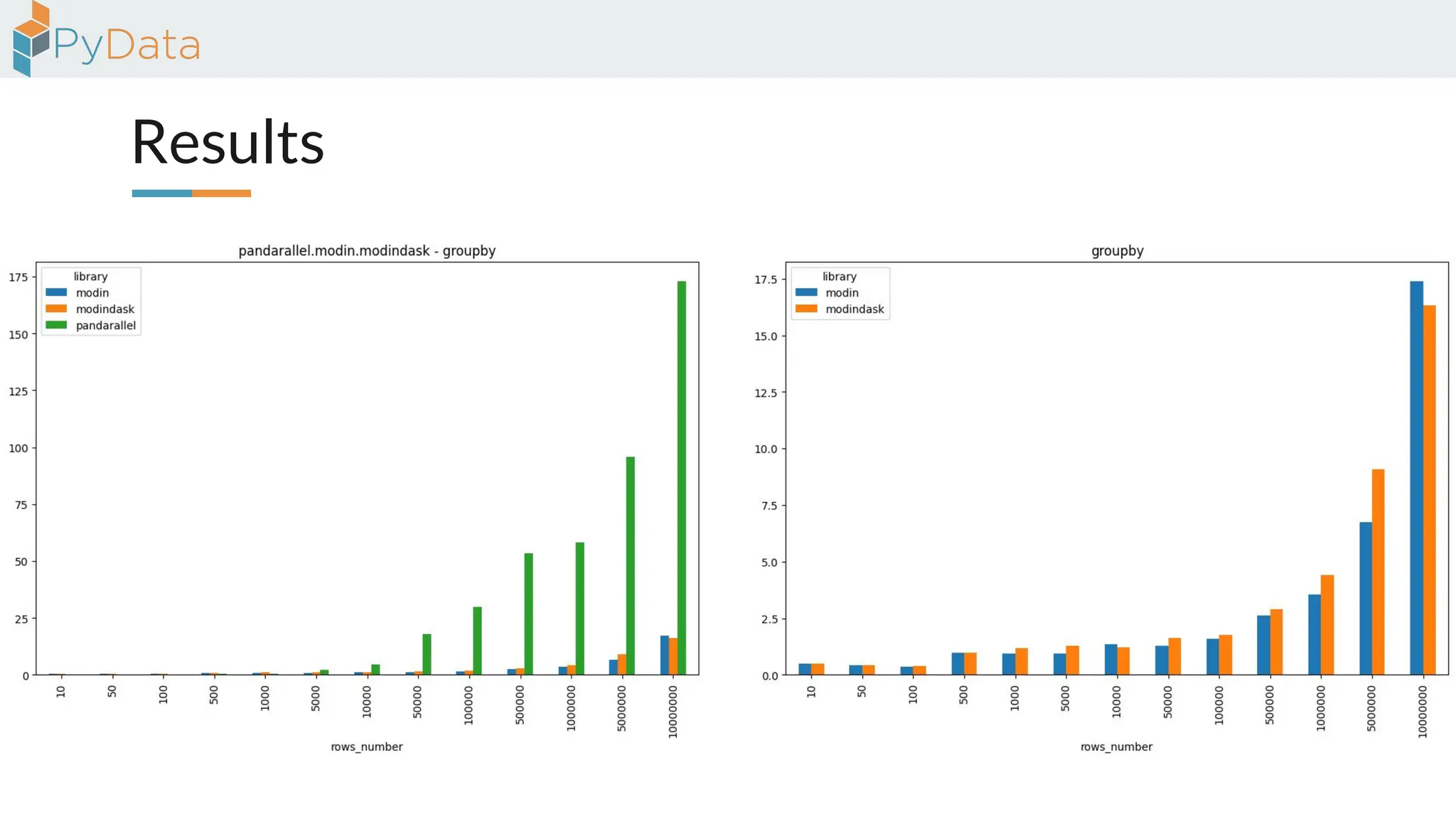The image size is (1456, 819).
Task: Click the left chart title pandarallel.modin.modindask - groupby
Action: 367,251
